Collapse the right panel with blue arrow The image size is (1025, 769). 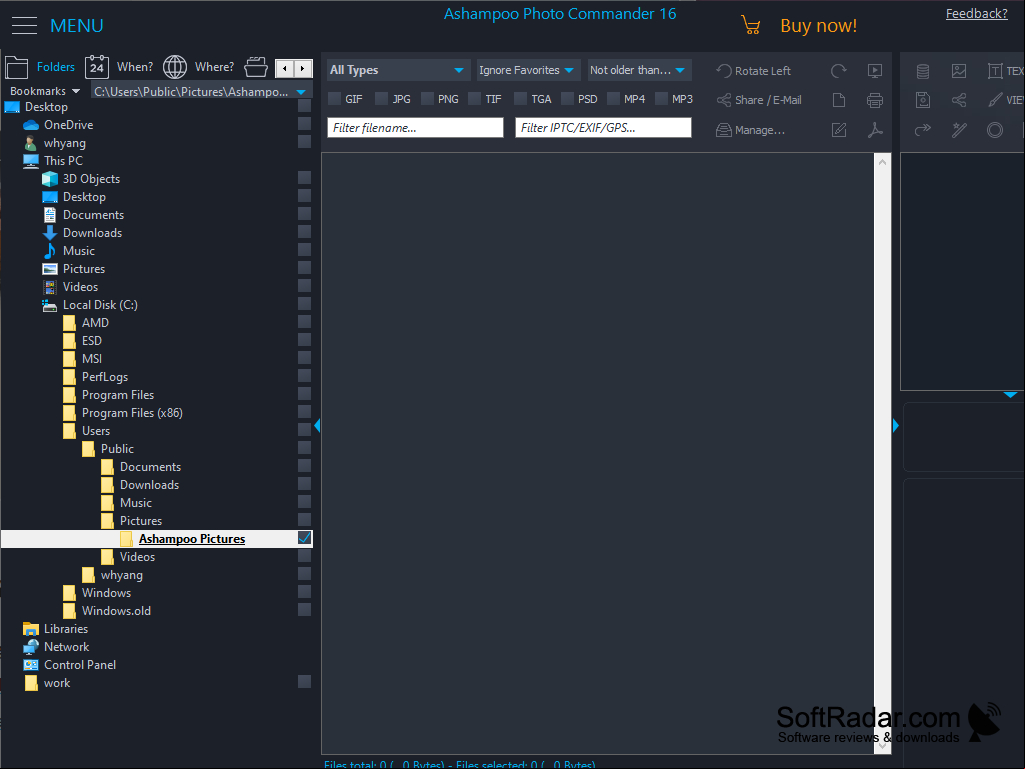pyautogui.click(x=896, y=426)
